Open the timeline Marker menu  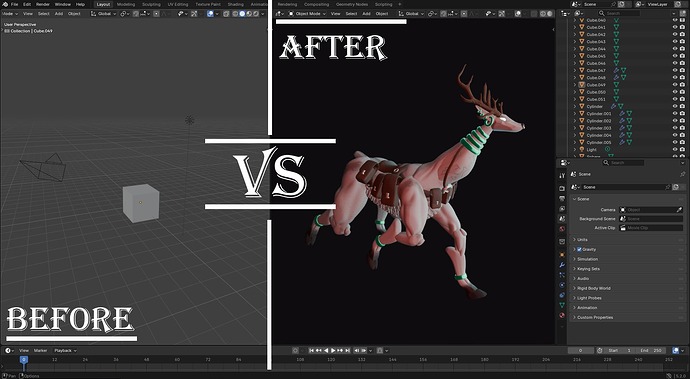[40, 350]
